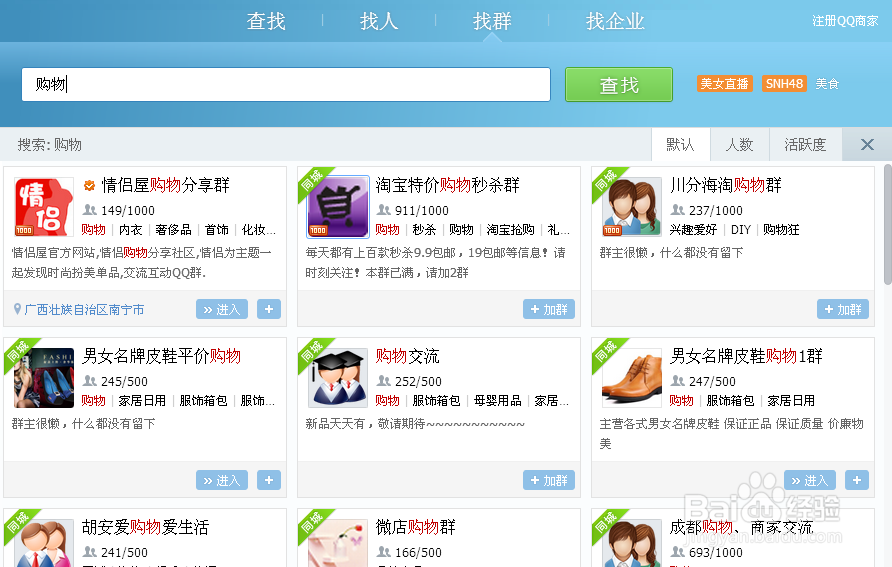Select the 找群 tab
The height and width of the screenshot is (567, 892).
(492, 21)
